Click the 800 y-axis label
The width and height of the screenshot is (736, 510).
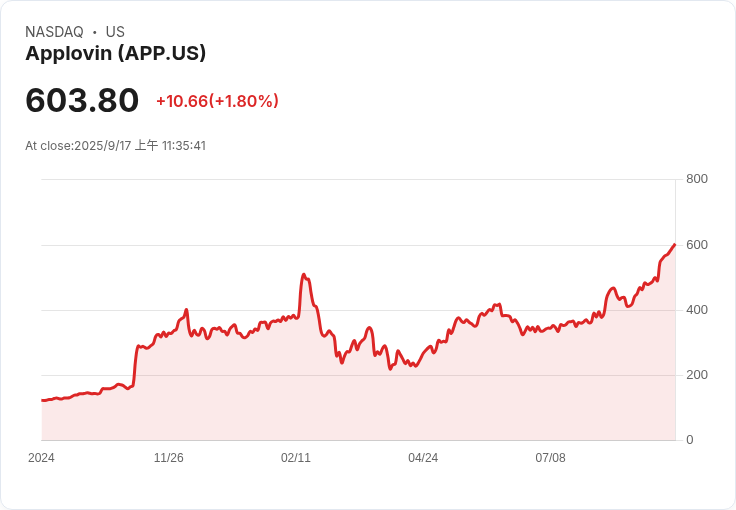(x=697, y=179)
